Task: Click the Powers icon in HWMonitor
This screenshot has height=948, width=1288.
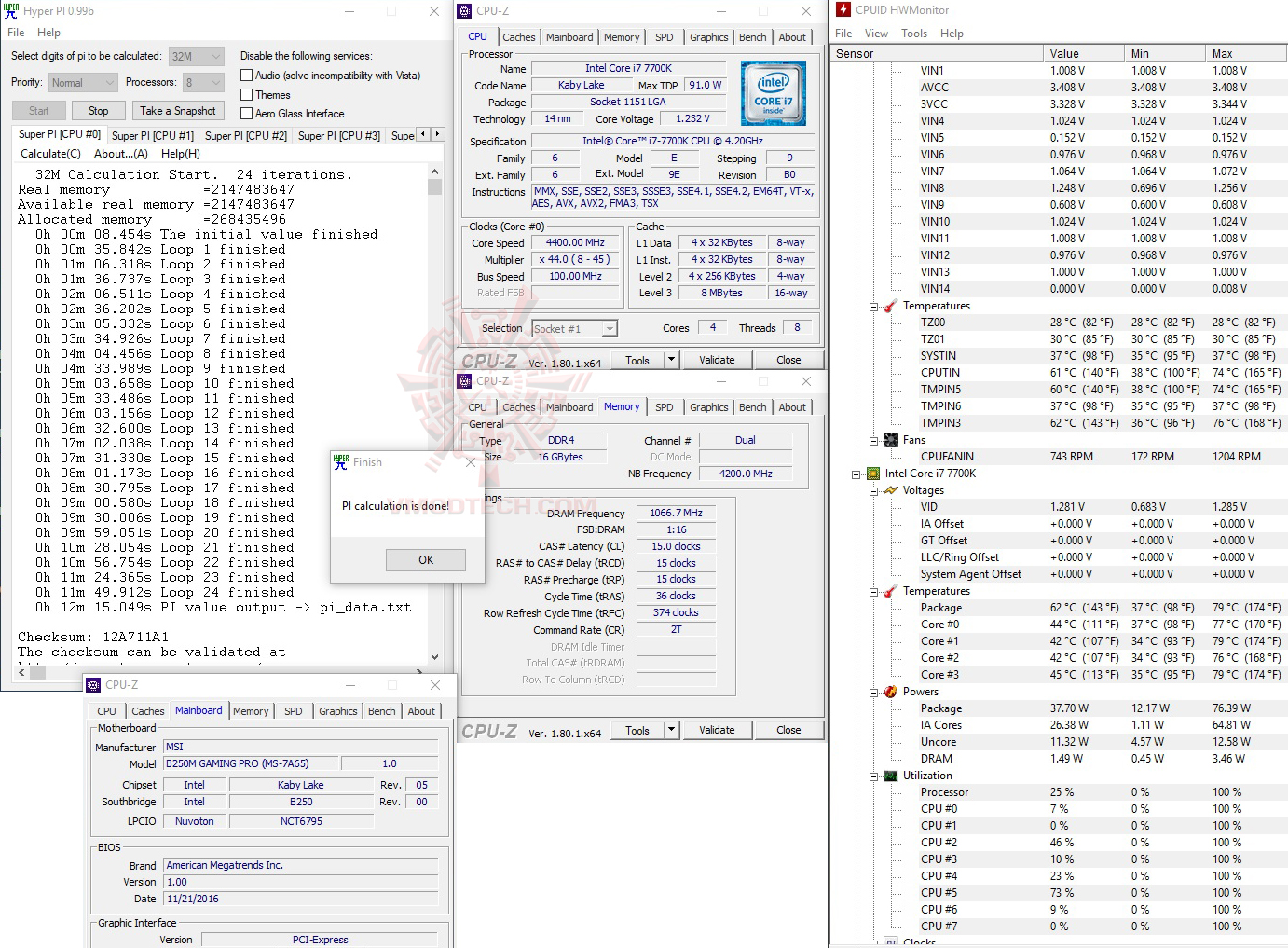Action: pyautogui.click(x=888, y=691)
